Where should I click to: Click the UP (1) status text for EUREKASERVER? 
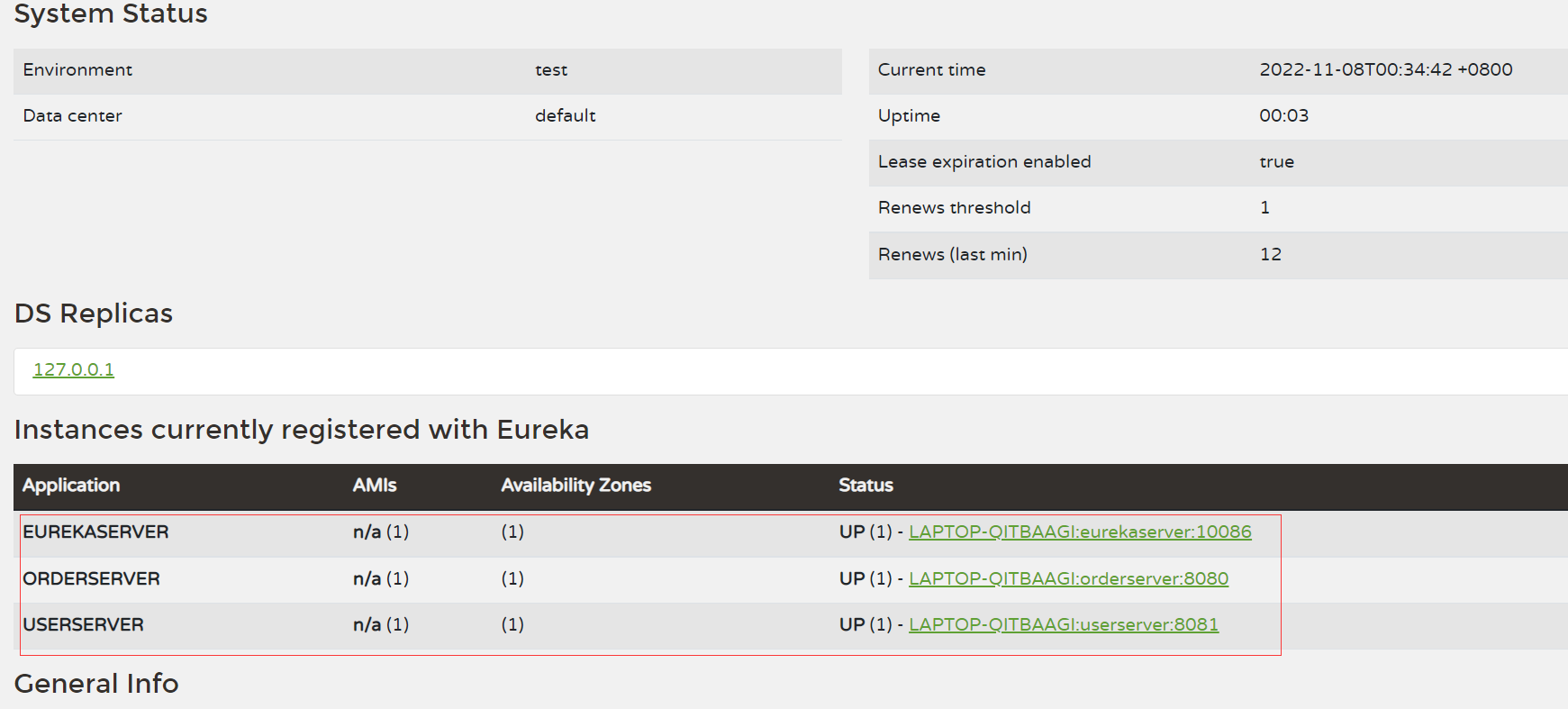point(866,532)
